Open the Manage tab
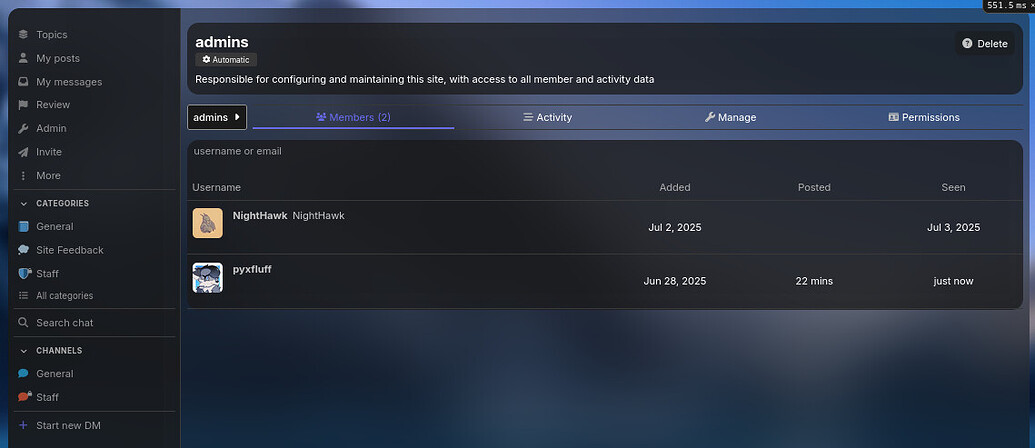Viewport: 1035px width, 448px height. [x=730, y=117]
